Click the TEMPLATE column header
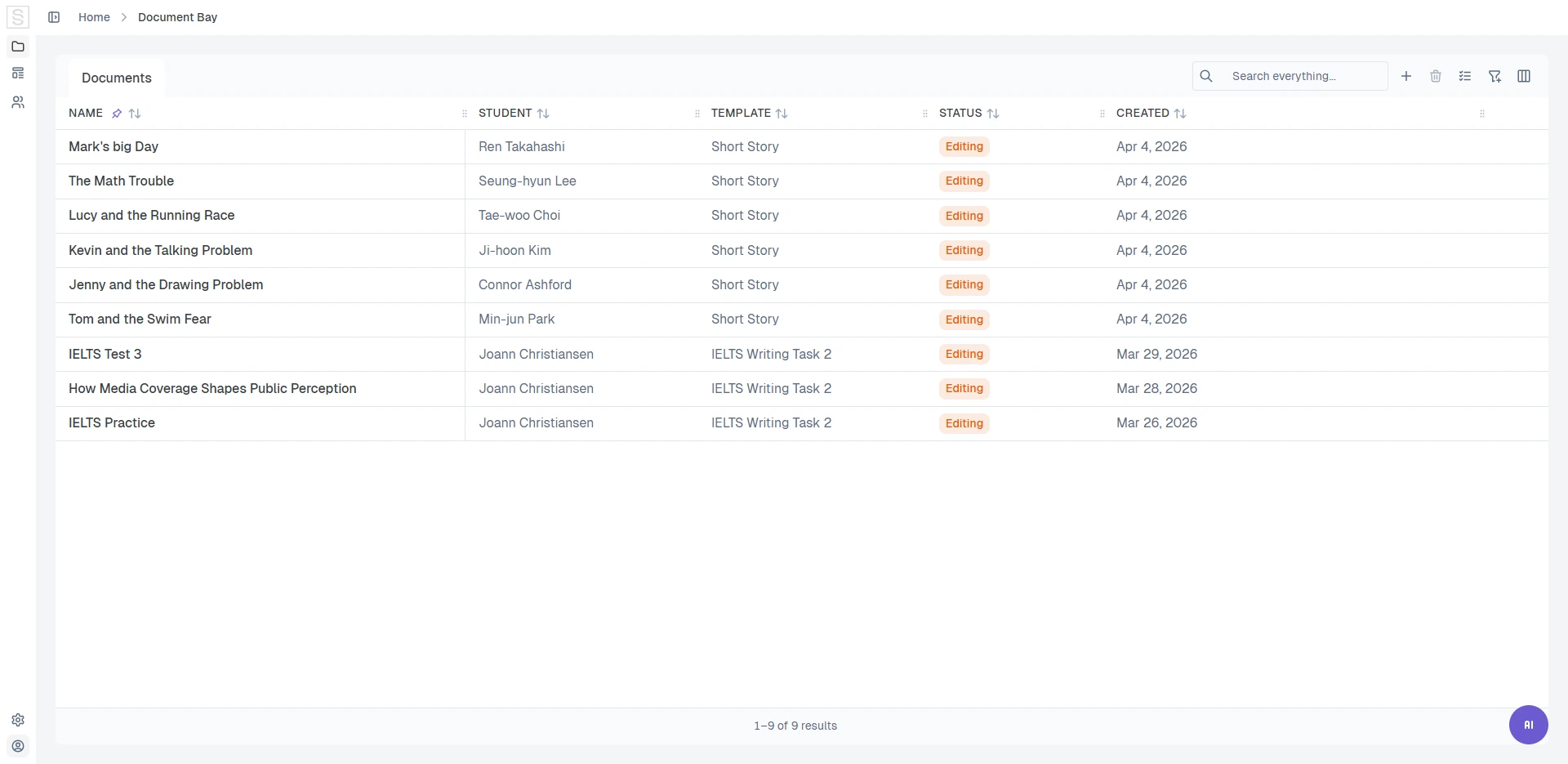 click(741, 113)
